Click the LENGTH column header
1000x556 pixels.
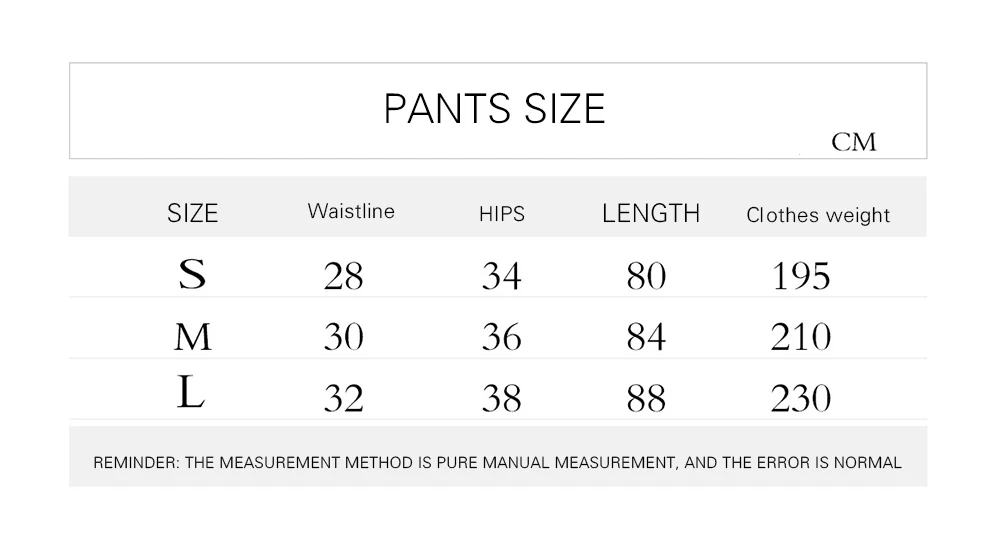pyautogui.click(x=651, y=213)
